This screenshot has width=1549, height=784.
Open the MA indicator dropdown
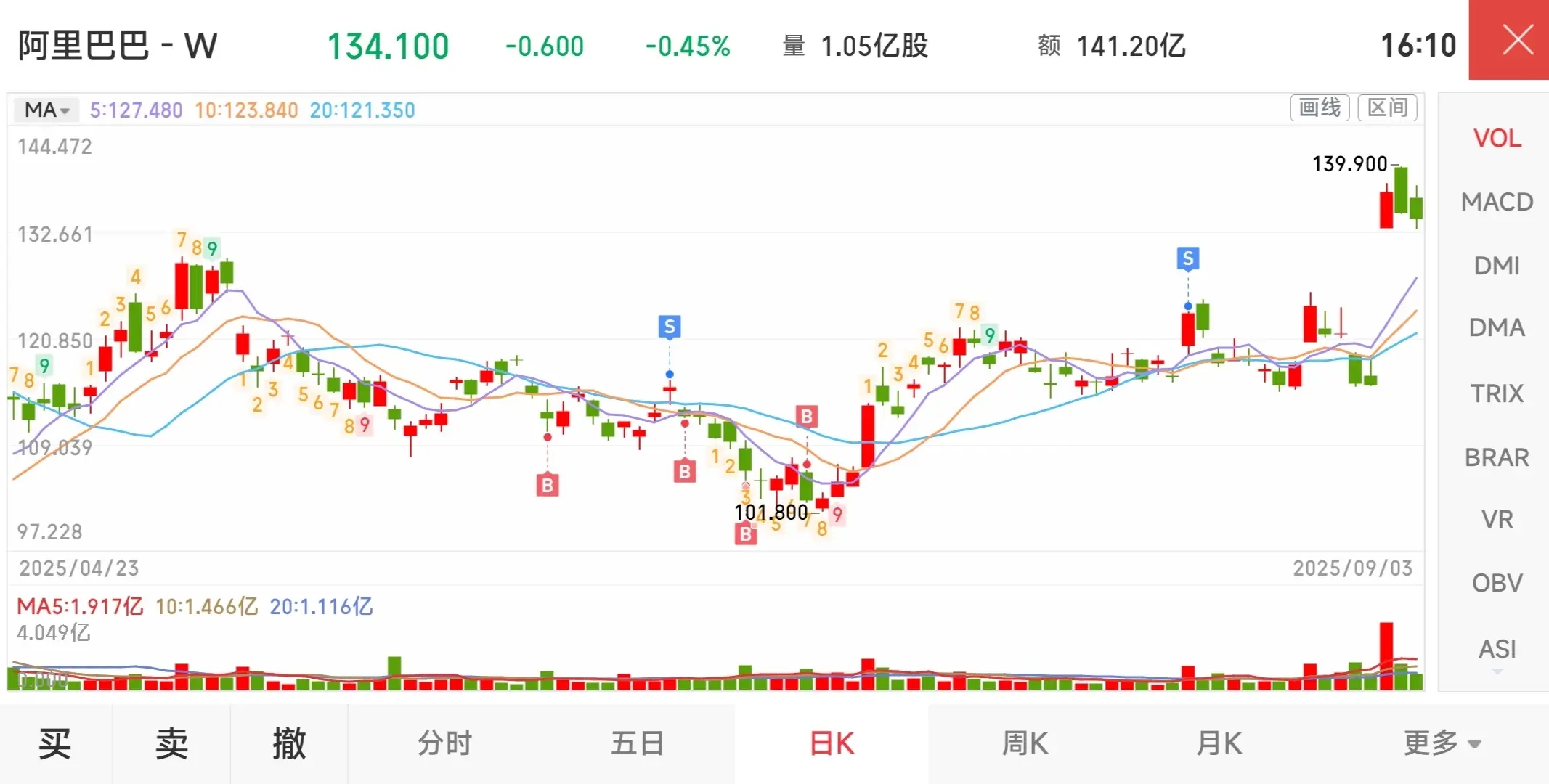[47, 110]
